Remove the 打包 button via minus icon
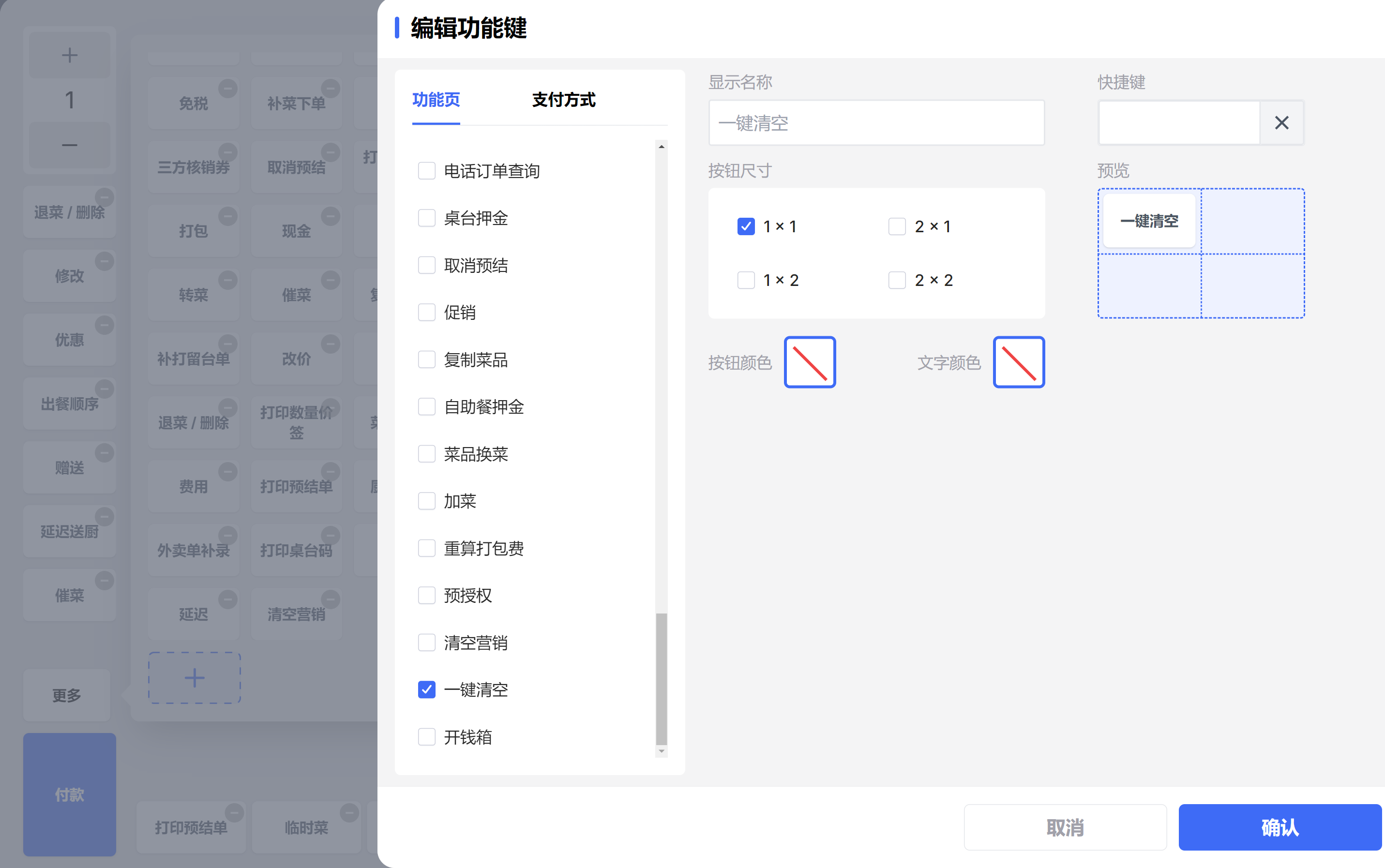 click(x=227, y=216)
